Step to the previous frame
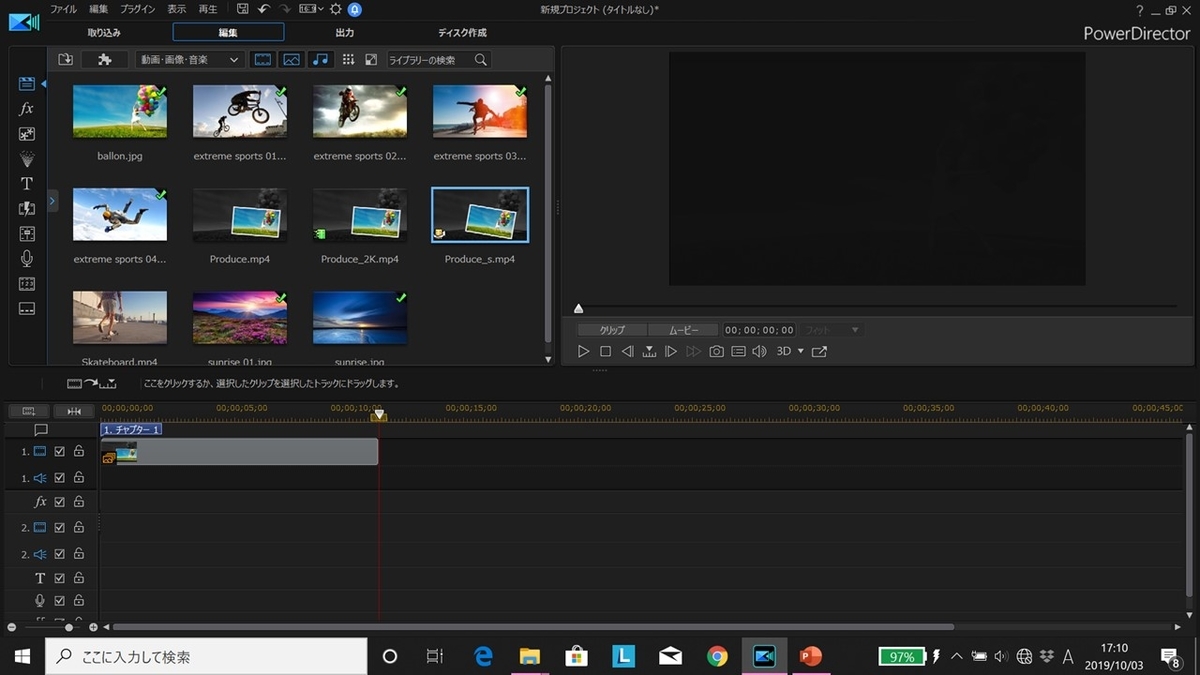 [627, 351]
